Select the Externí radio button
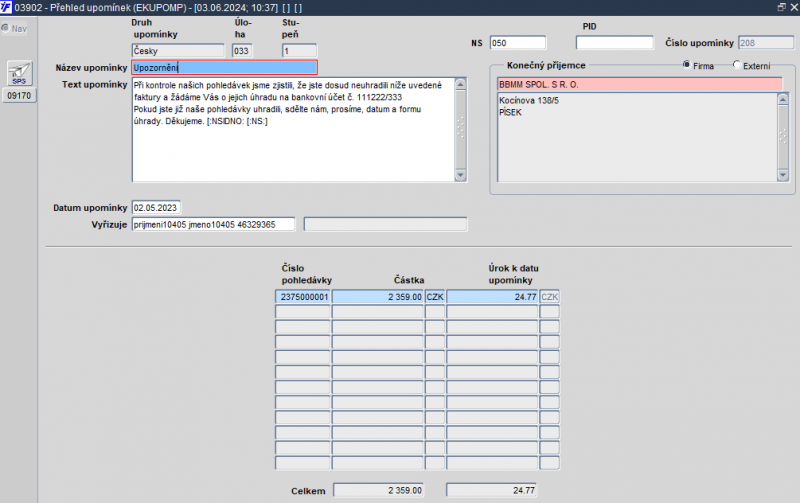800x503 pixels. [737, 65]
